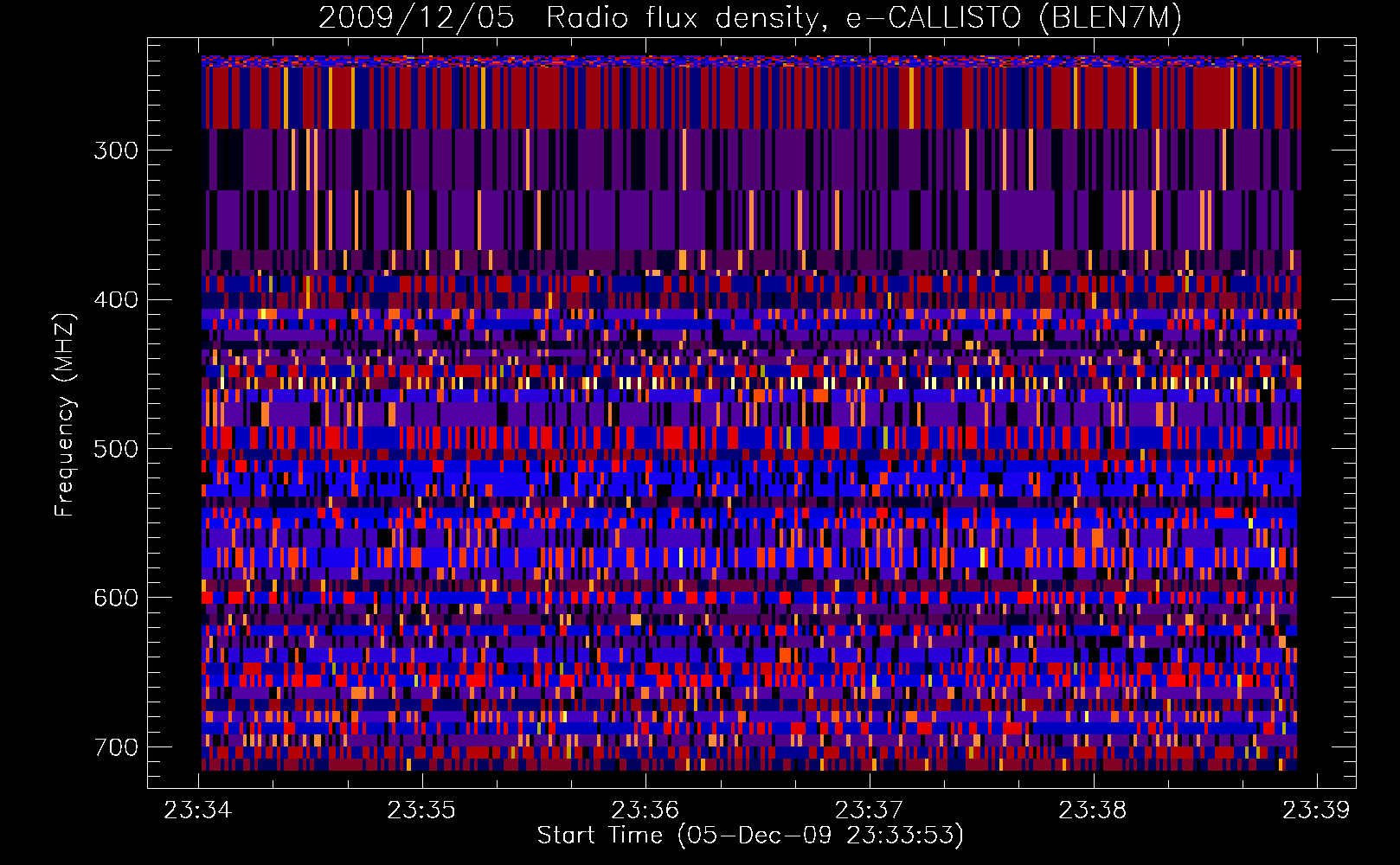Click the 23:34 time tick label
Image resolution: width=1400 pixels, height=865 pixels.
point(198,811)
